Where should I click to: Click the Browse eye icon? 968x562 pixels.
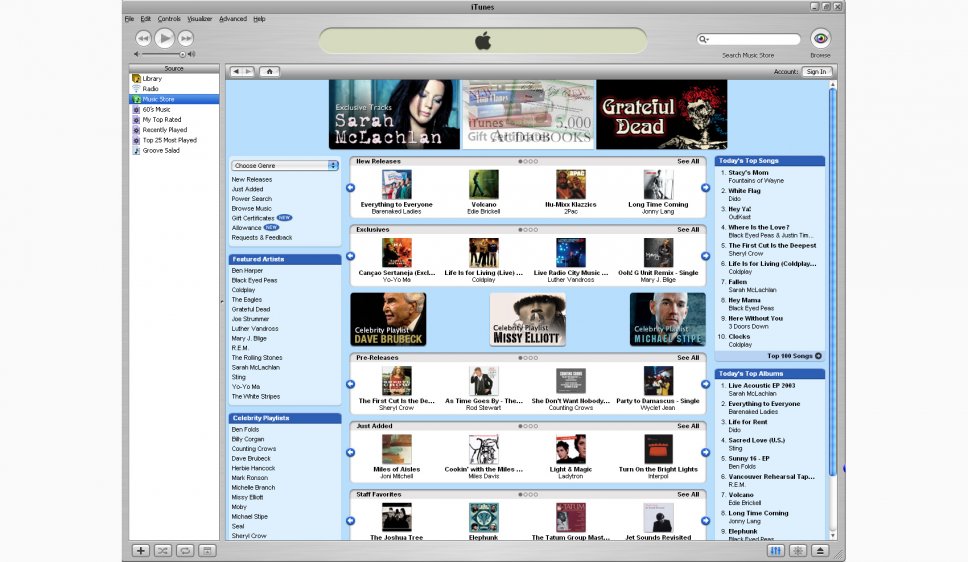click(820, 38)
